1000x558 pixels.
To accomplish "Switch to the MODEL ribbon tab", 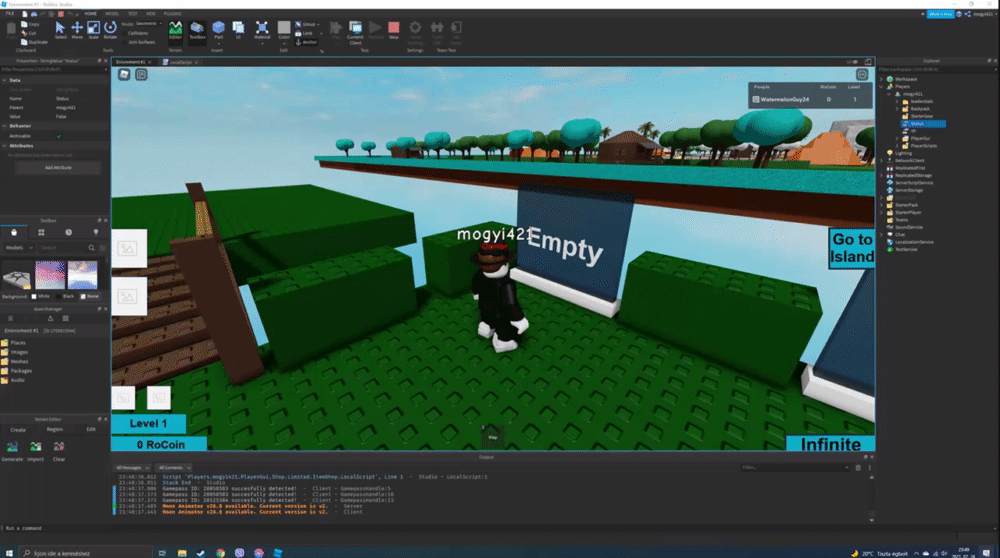I will click(112, 13).
